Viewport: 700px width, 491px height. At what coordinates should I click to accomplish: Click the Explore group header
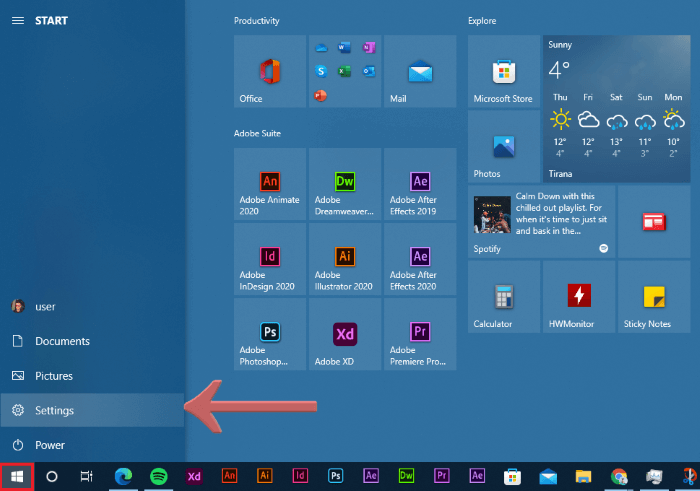point(482,21)
